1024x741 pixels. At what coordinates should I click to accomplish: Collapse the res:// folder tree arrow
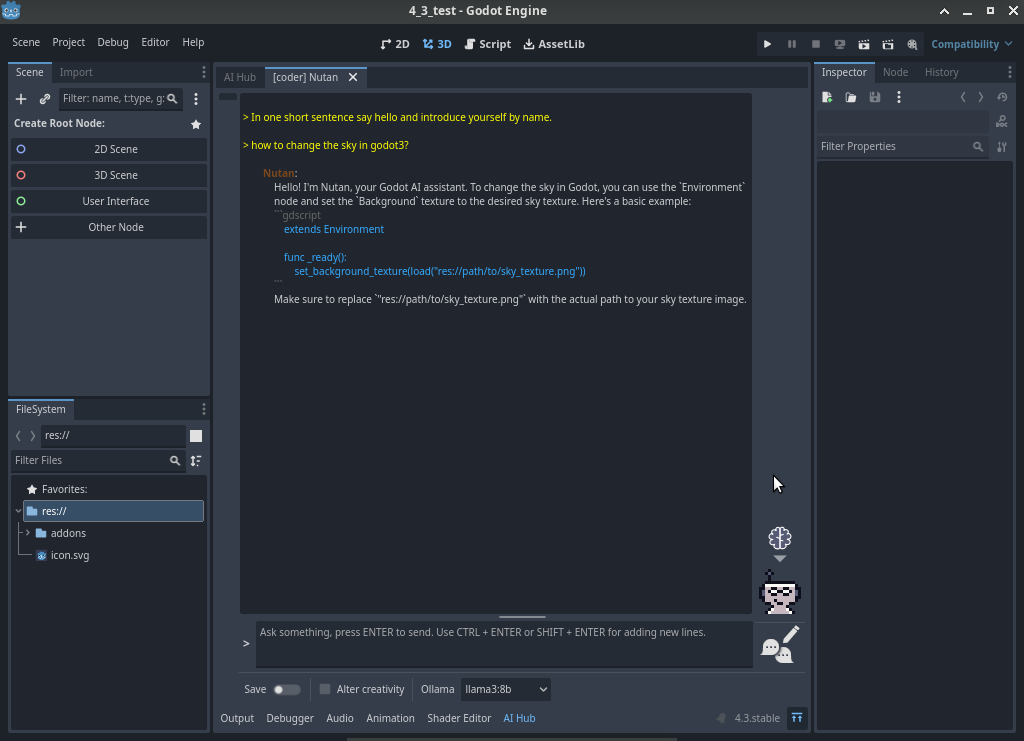[x=18, y=511]
